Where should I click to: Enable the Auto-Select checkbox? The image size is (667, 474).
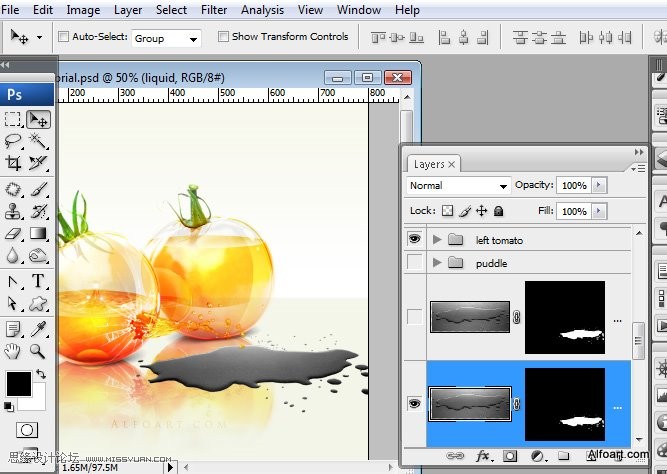tap(64, 37)
